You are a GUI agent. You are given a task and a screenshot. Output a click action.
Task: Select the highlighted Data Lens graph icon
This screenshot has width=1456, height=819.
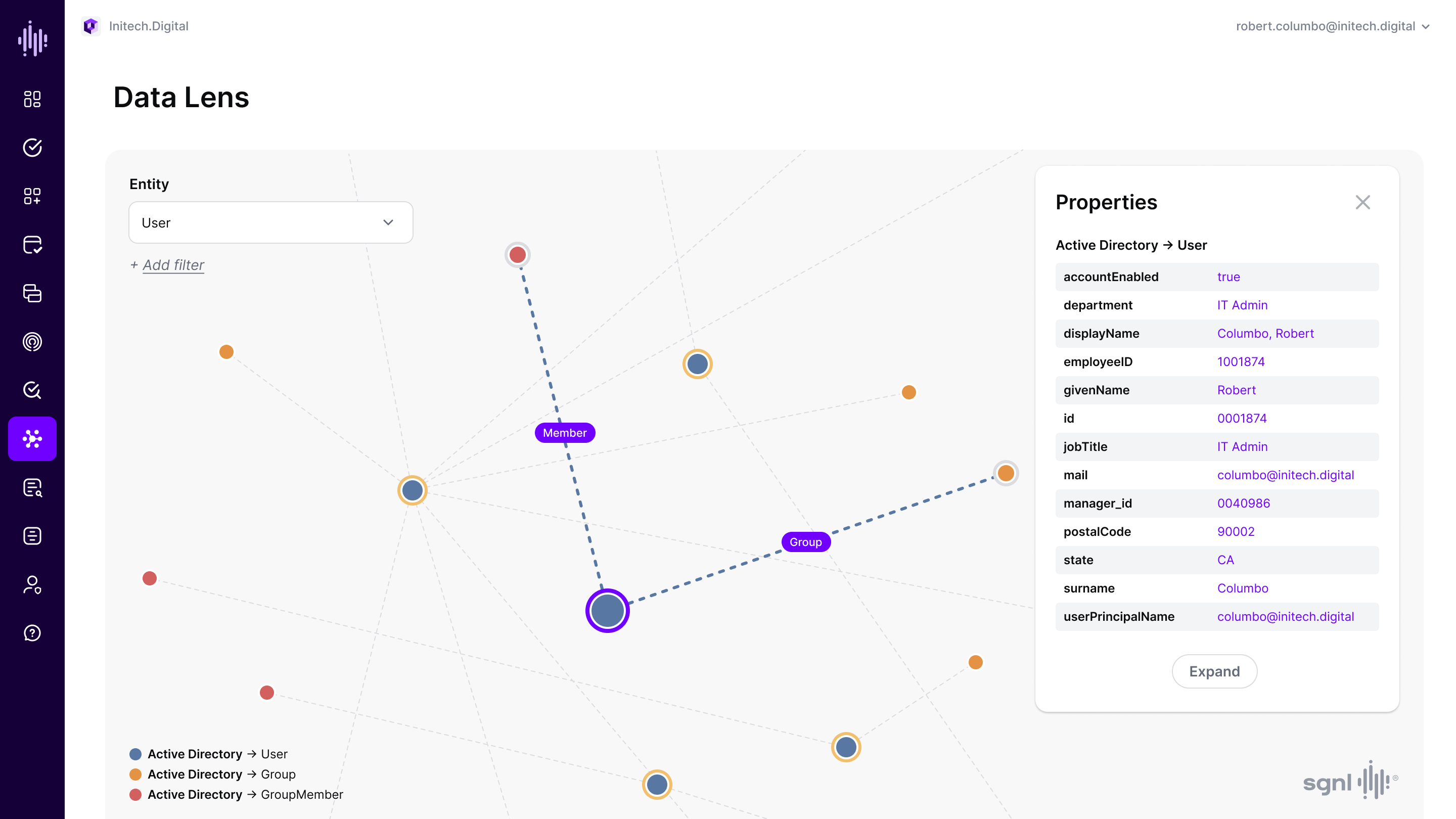[32, 439]
